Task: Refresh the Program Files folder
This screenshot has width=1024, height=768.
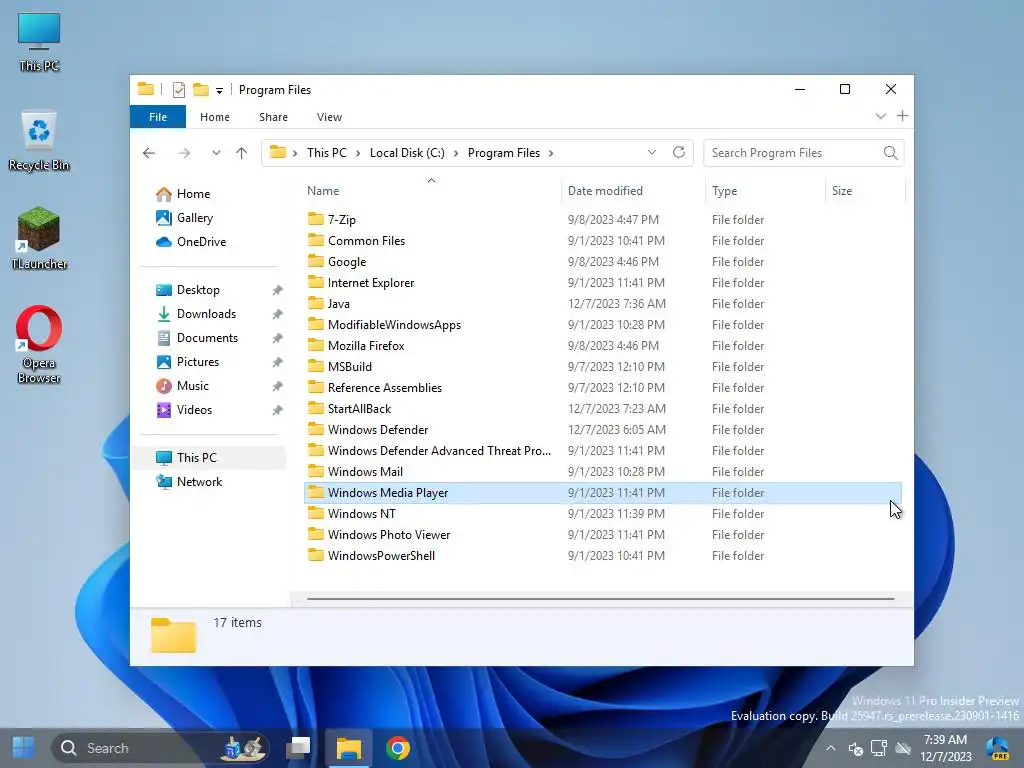Action: pos(679,152)
